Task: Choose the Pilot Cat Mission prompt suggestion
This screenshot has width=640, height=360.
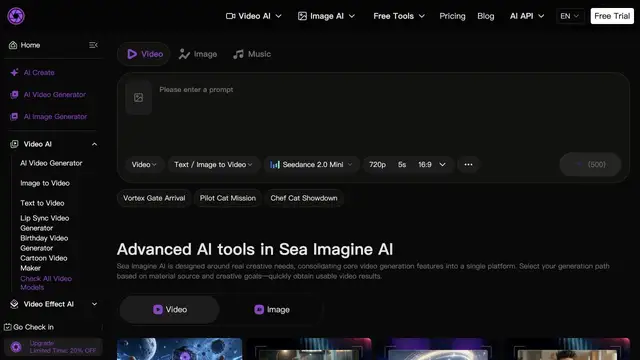Action: (x=228, y=198)
